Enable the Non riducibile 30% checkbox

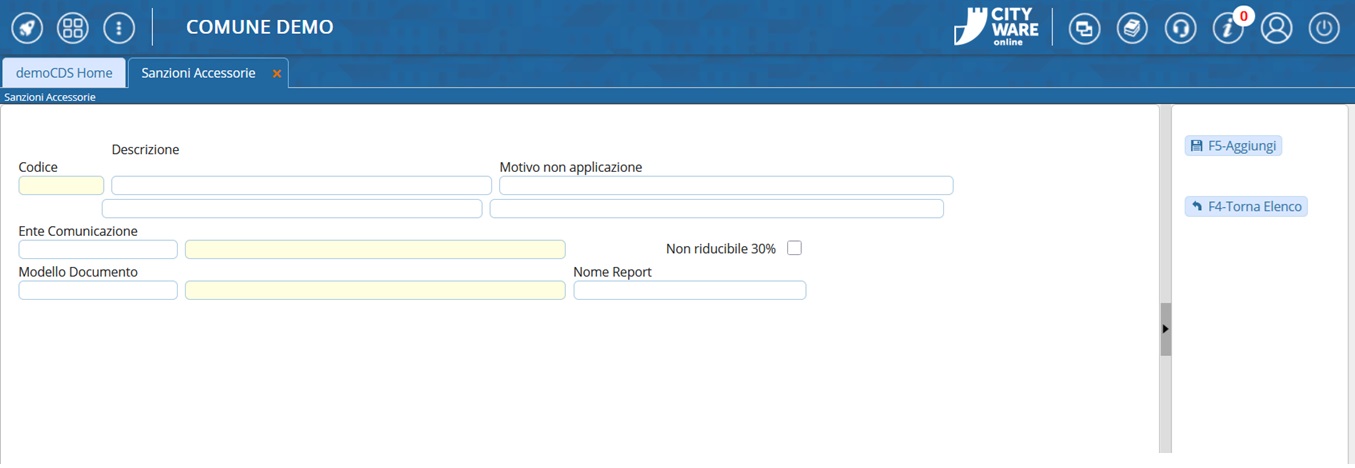coord(794,248)
